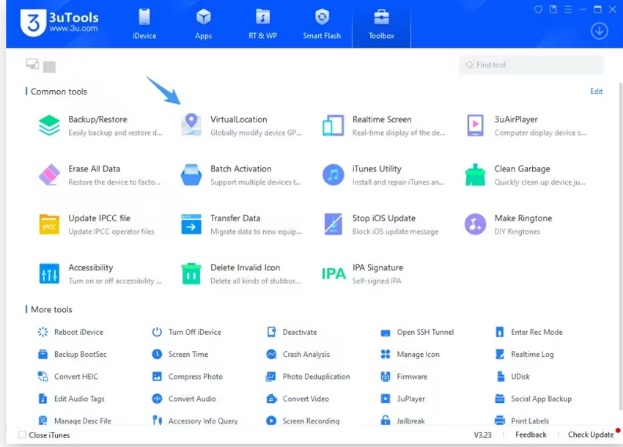This screenshot has height=447, width=623.
Task: Click in the Find tool search field
Action: click(531, 65)
